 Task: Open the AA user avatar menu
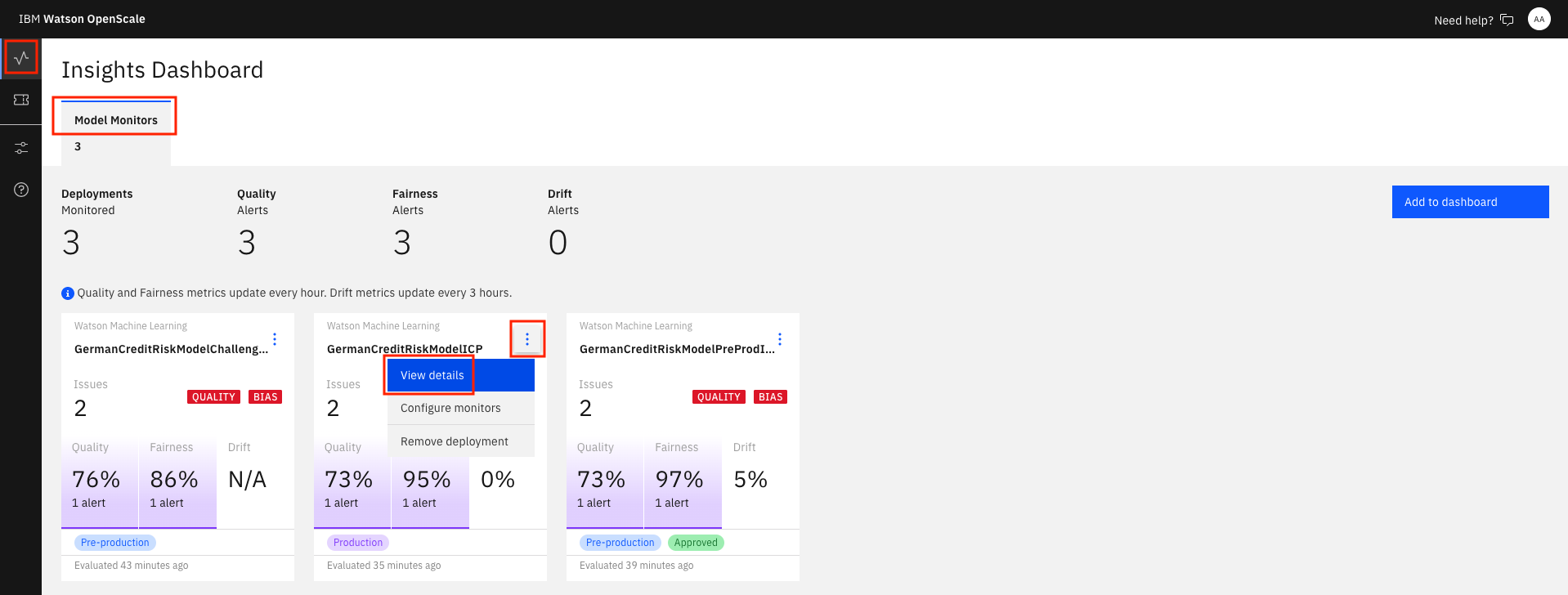1539,19
